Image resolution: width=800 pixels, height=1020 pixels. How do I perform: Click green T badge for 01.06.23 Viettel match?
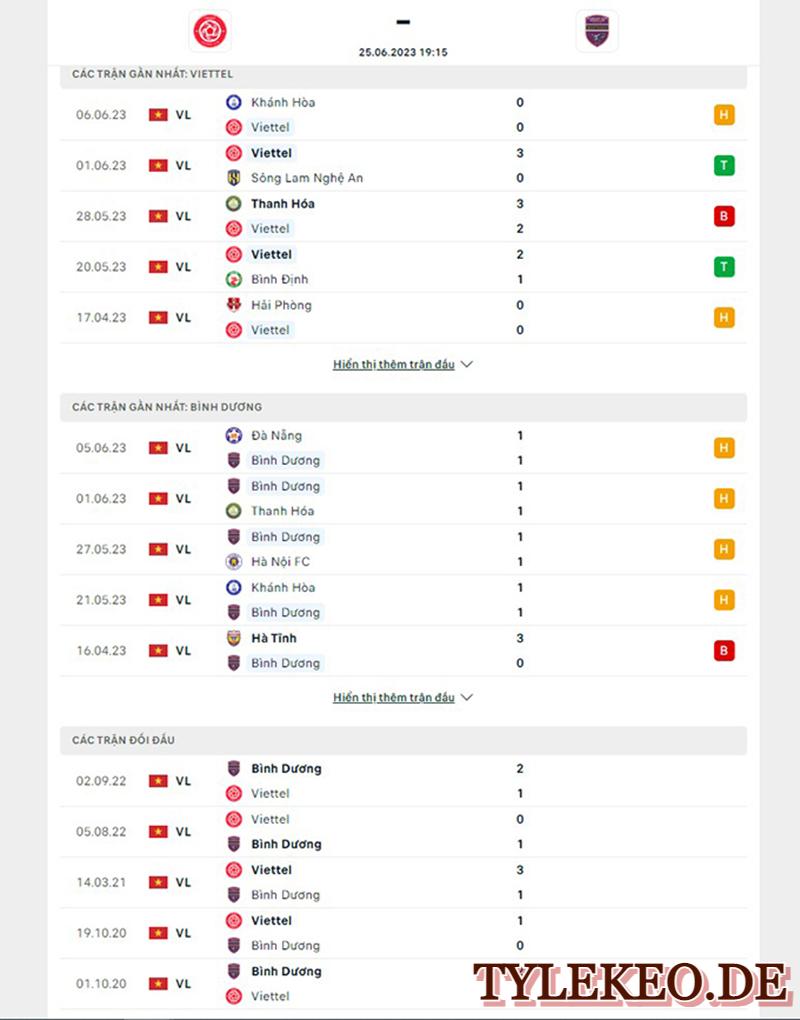(724, 165)
